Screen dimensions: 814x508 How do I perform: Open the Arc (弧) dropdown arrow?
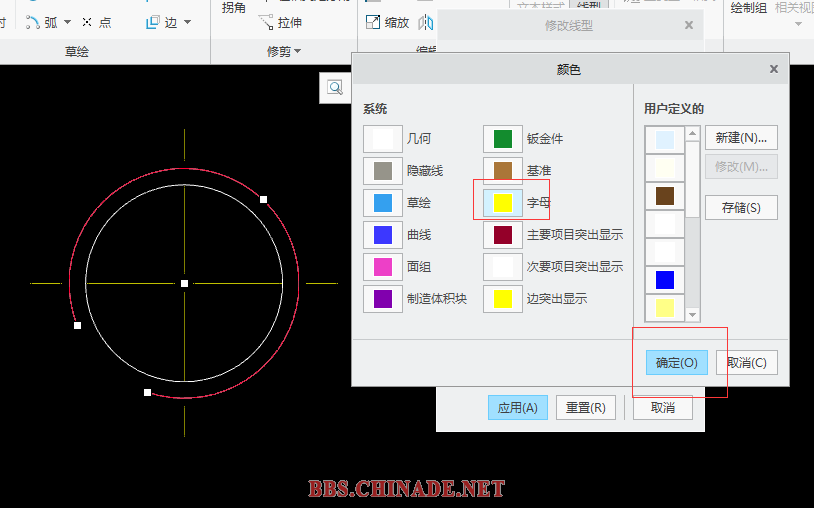[67, 22]
